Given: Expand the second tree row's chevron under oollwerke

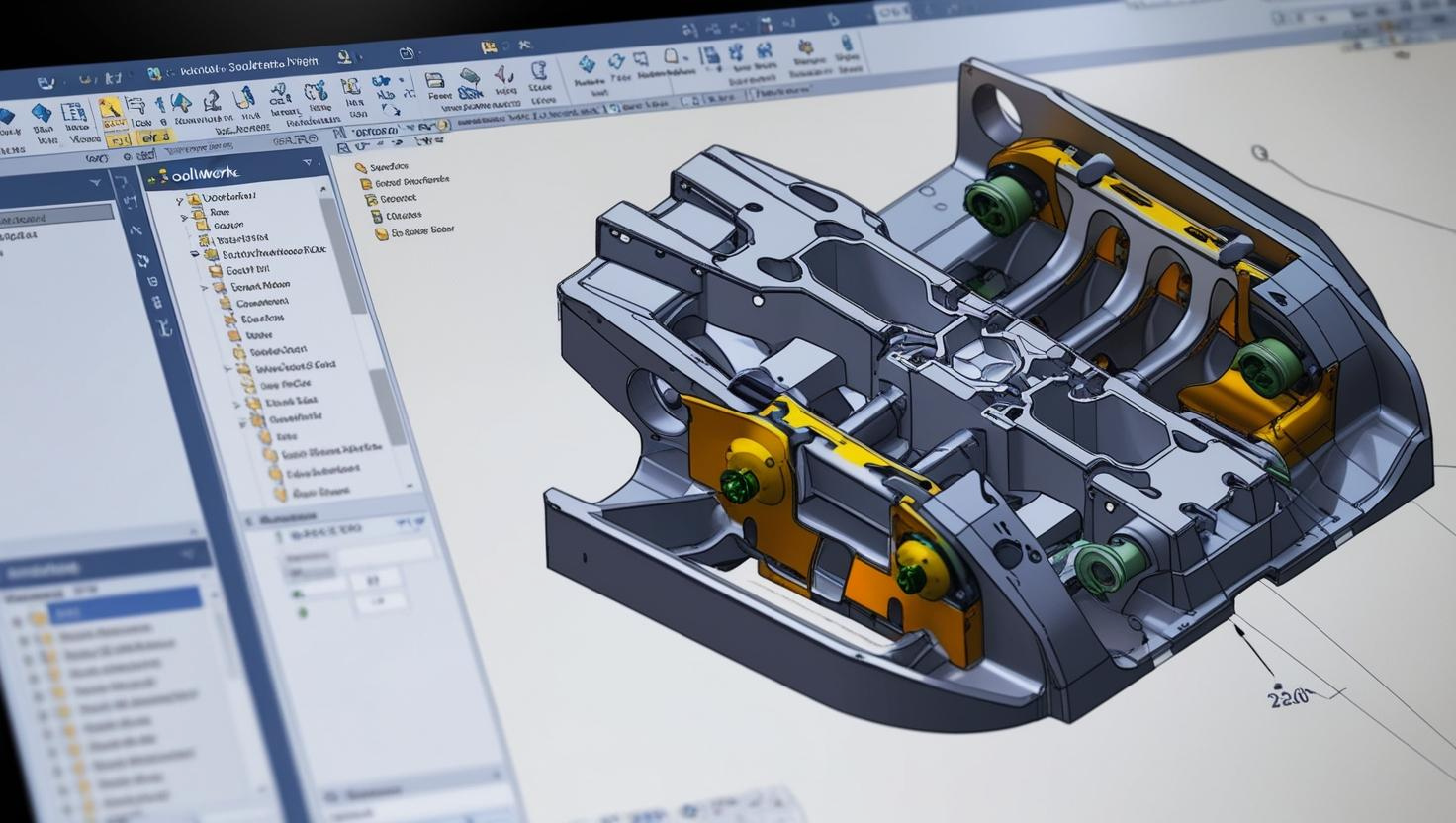Looking at the screenshot, I should pyautogui.click(x=184, y=217).
